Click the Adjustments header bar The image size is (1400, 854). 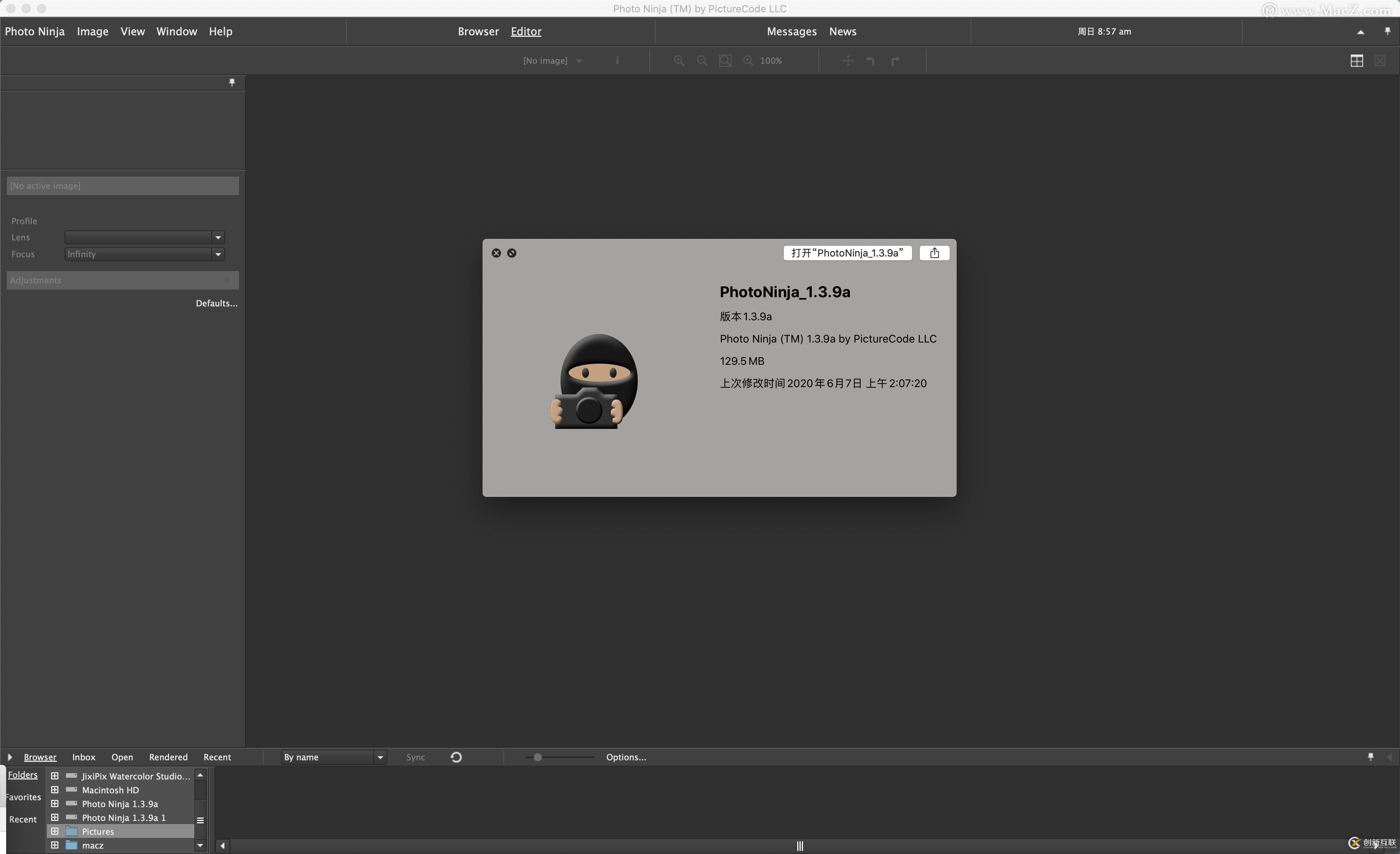pos(123,280)
